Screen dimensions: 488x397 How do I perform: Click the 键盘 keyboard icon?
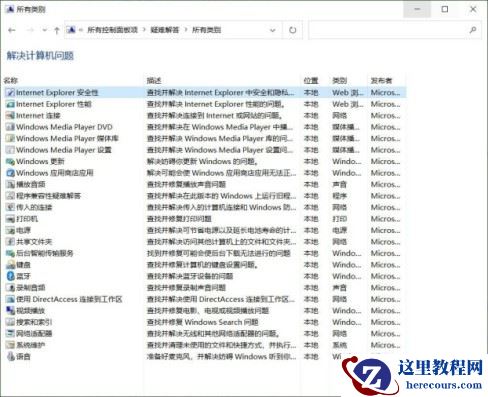pos(11,265)
